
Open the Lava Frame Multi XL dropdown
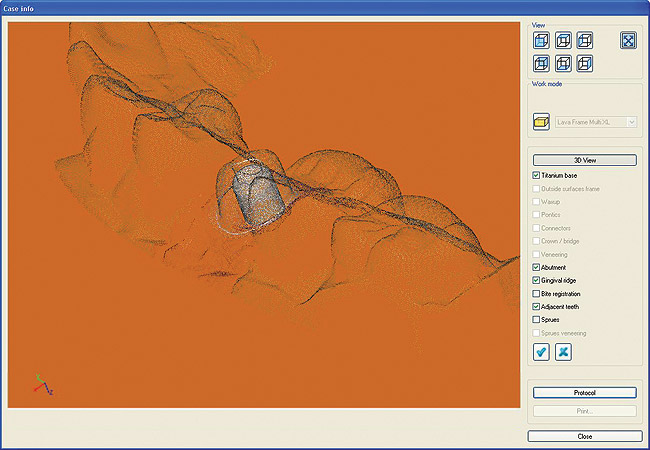[x=631, y=122]
